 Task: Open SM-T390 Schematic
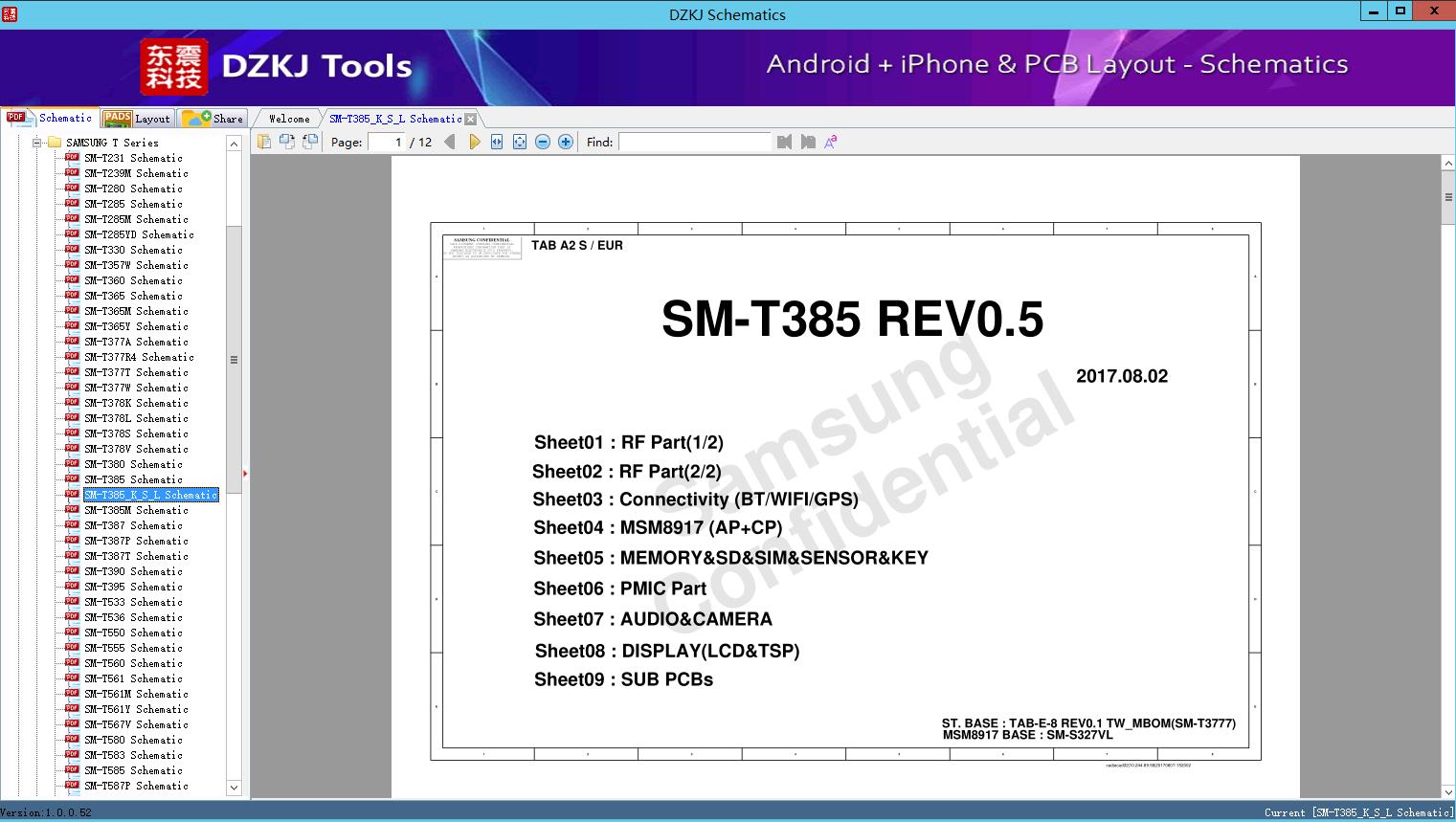(133, 571)
